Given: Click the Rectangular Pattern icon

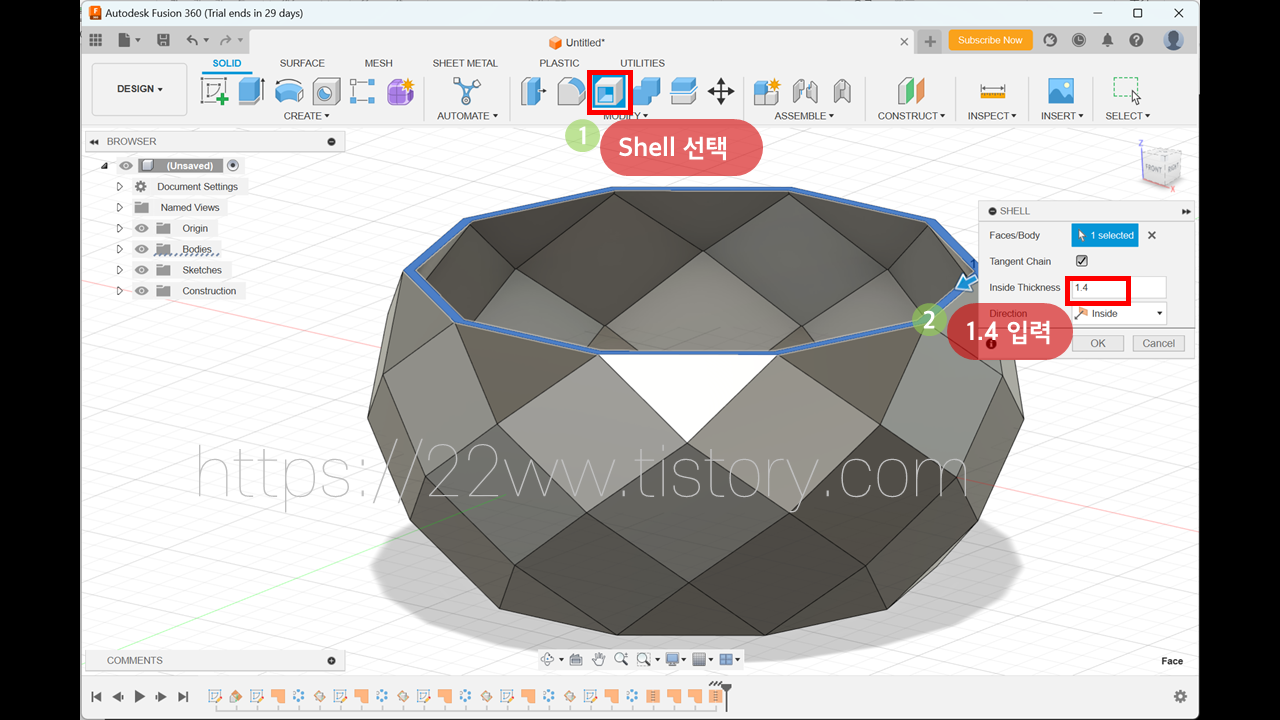Looking at the screenshot, I should [362, 91].
